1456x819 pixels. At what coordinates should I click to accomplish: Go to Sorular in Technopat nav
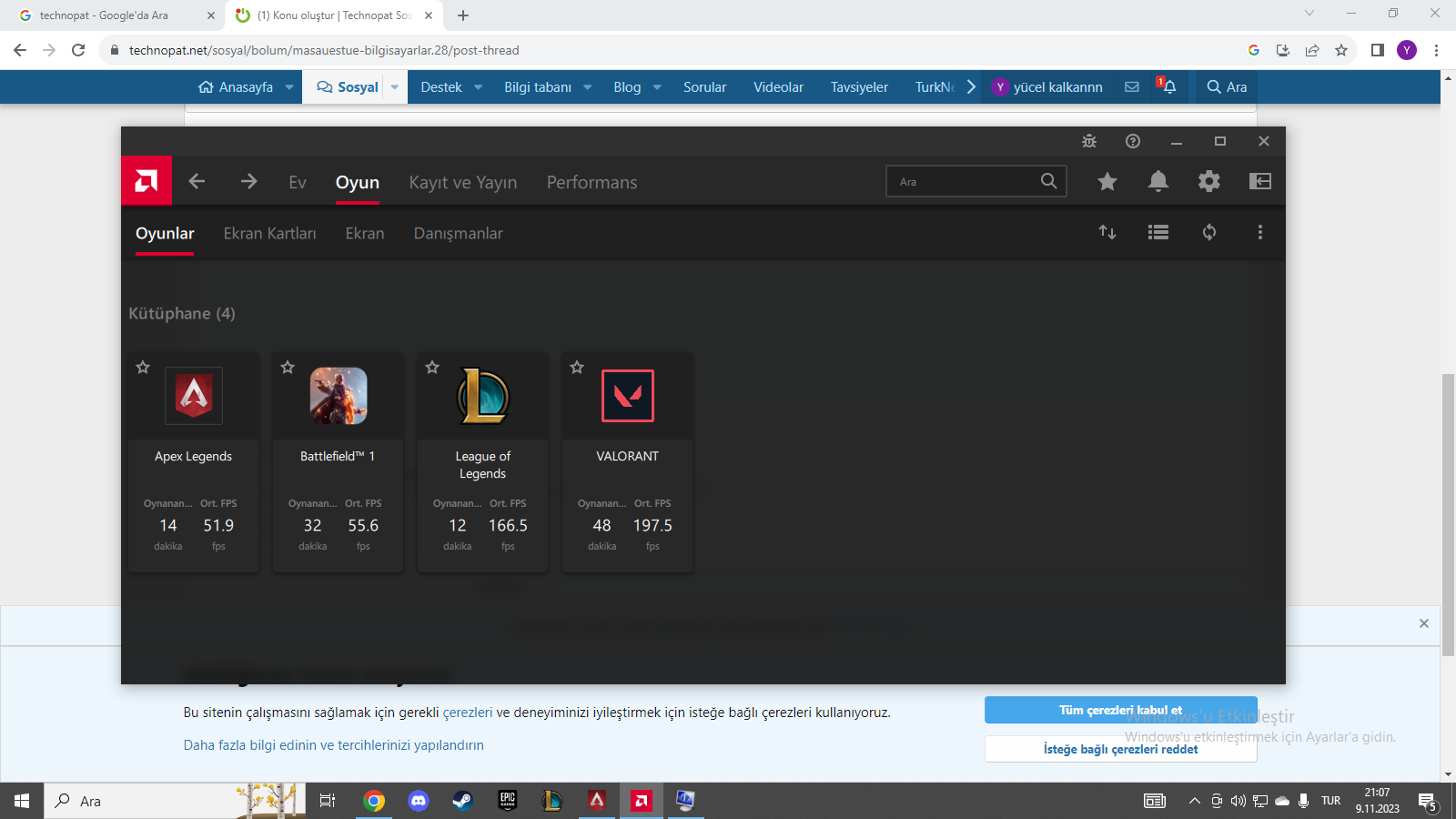point(705,87)
